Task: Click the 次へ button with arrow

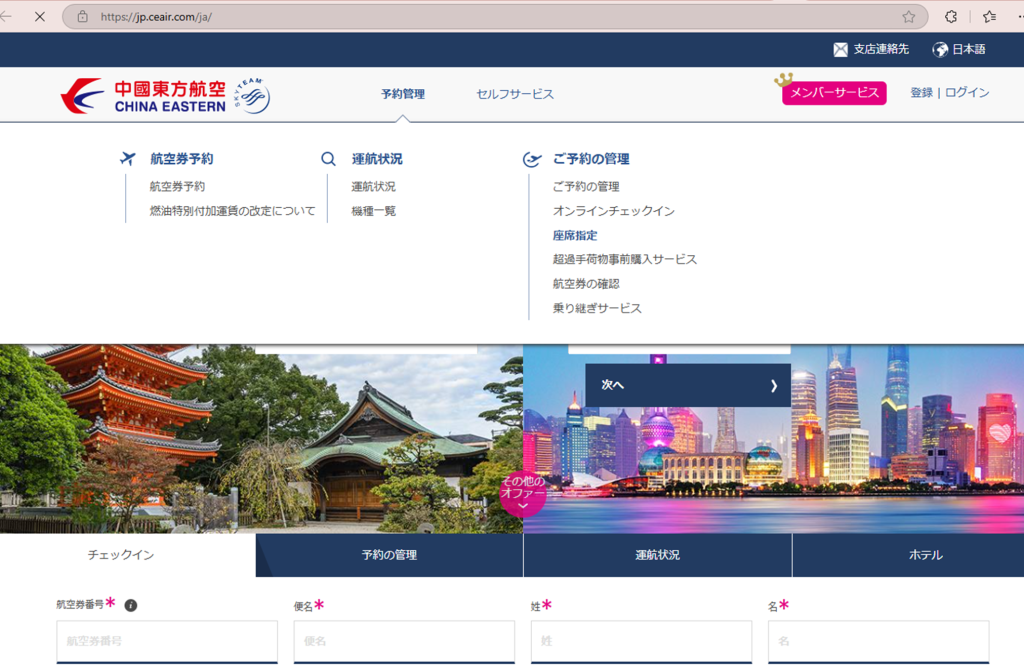Action: point(687,385)
